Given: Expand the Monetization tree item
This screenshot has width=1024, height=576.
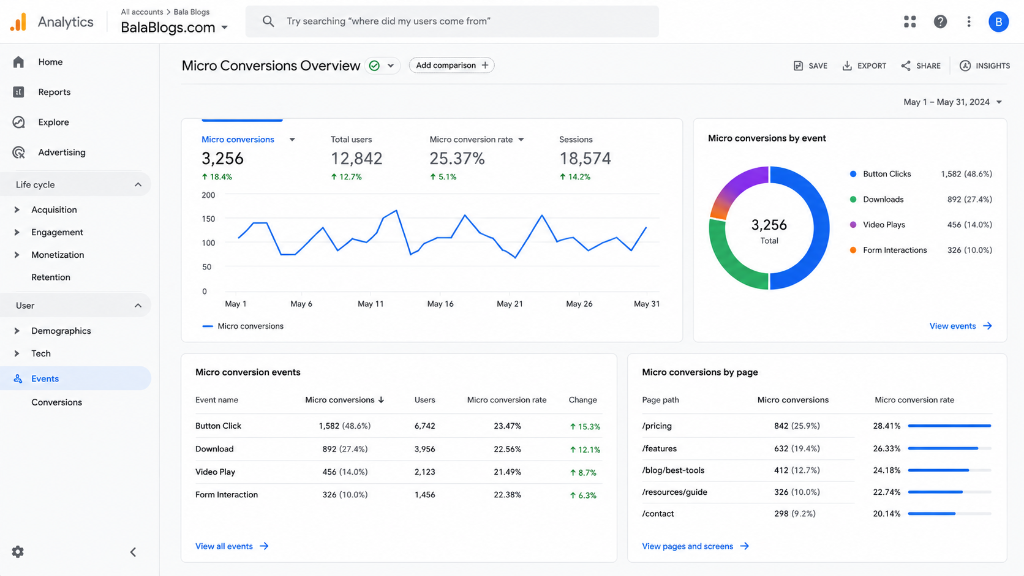Looking at the screenshot, I should (x=17, y=255).
